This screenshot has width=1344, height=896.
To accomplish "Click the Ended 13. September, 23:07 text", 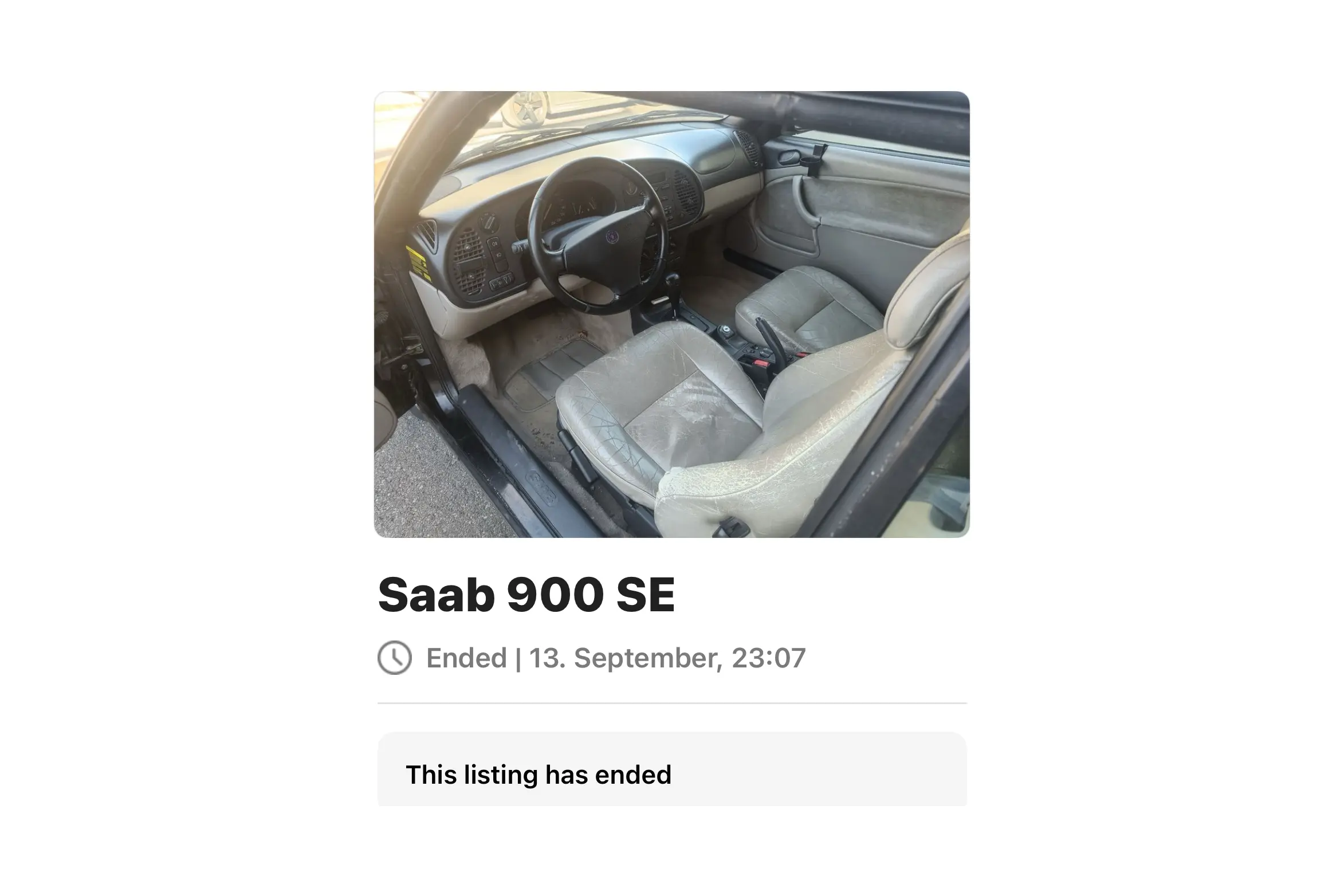I will [616, 658].
